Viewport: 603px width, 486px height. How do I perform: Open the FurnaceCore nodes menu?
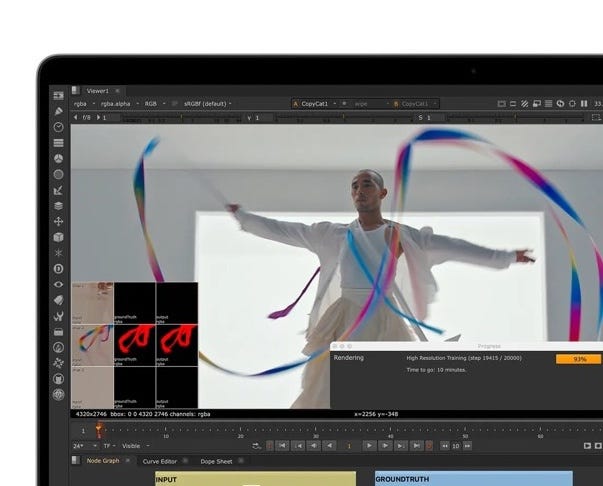[58, 348]
